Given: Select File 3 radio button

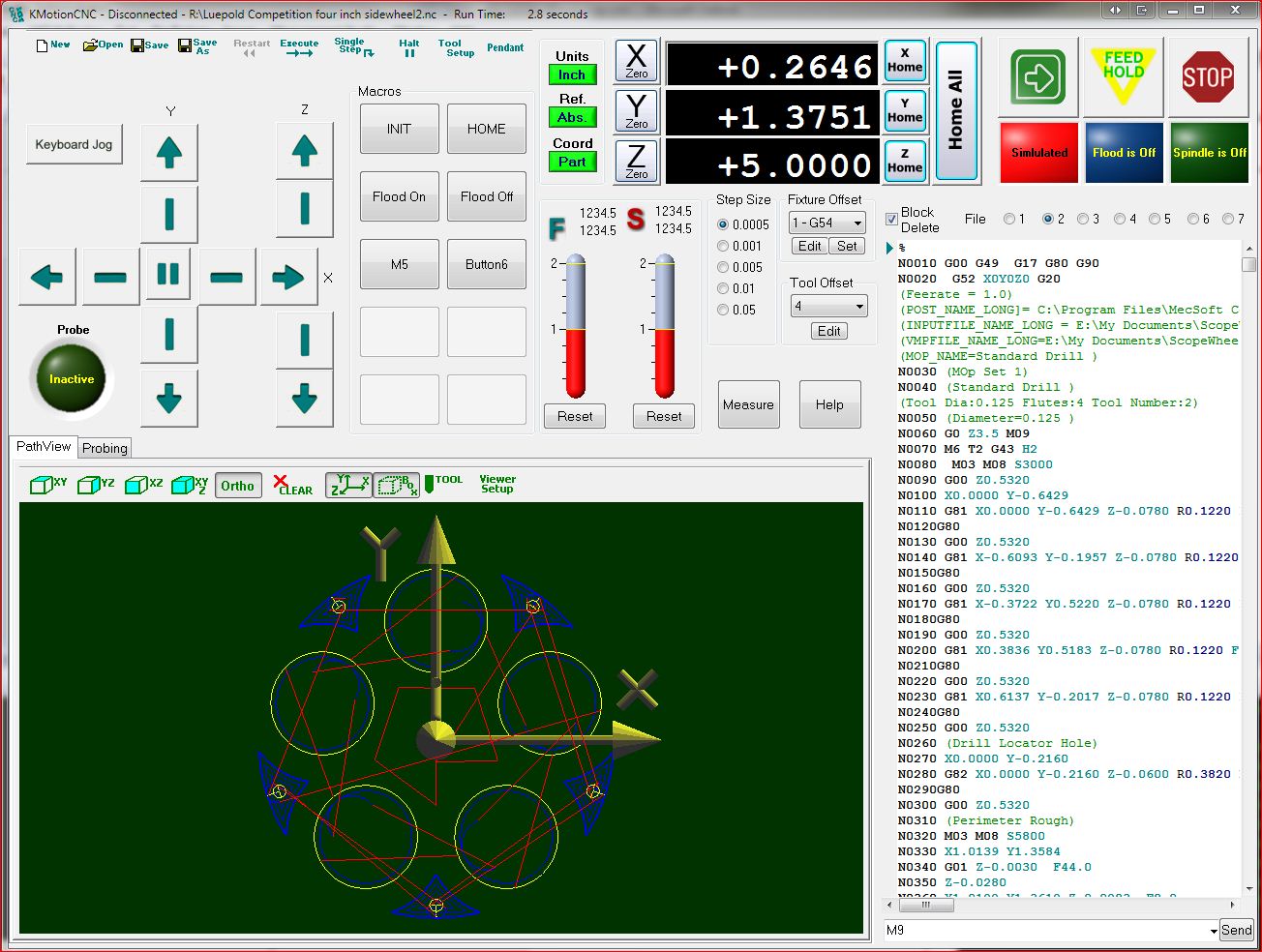Looking at the screenshot, I should point(1083,219).
